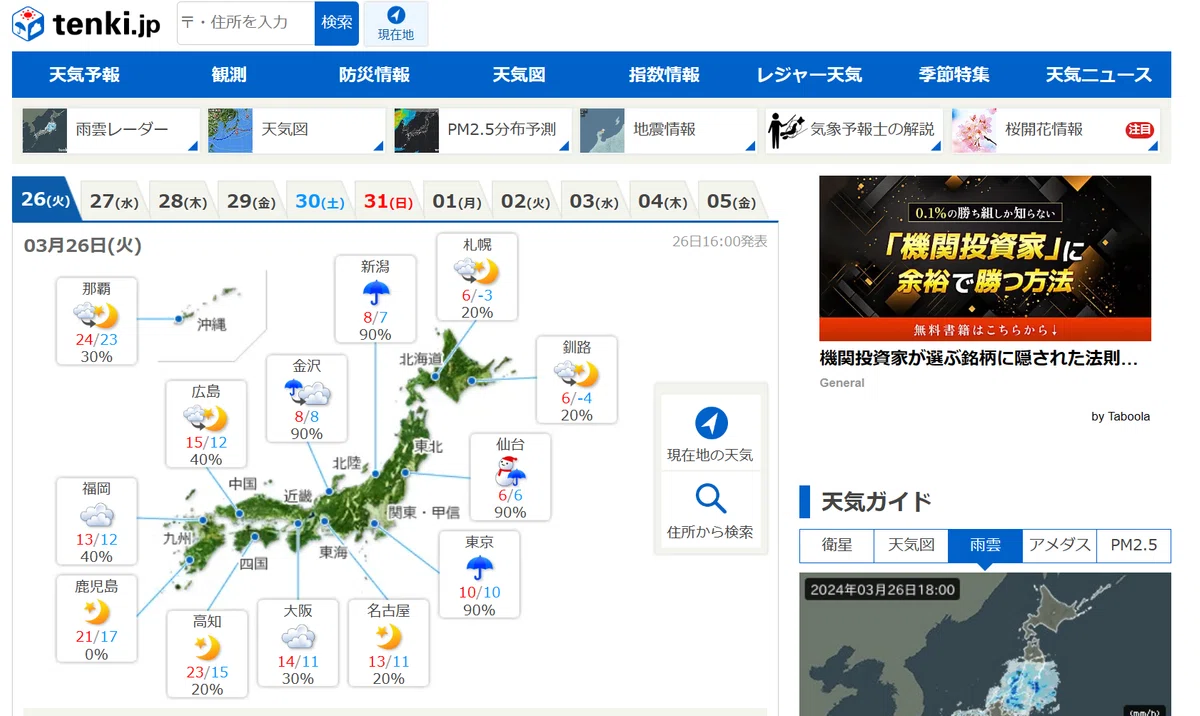
Task: Click the 札幌 cloudy-moon weather icon
Action: point(476,271)
